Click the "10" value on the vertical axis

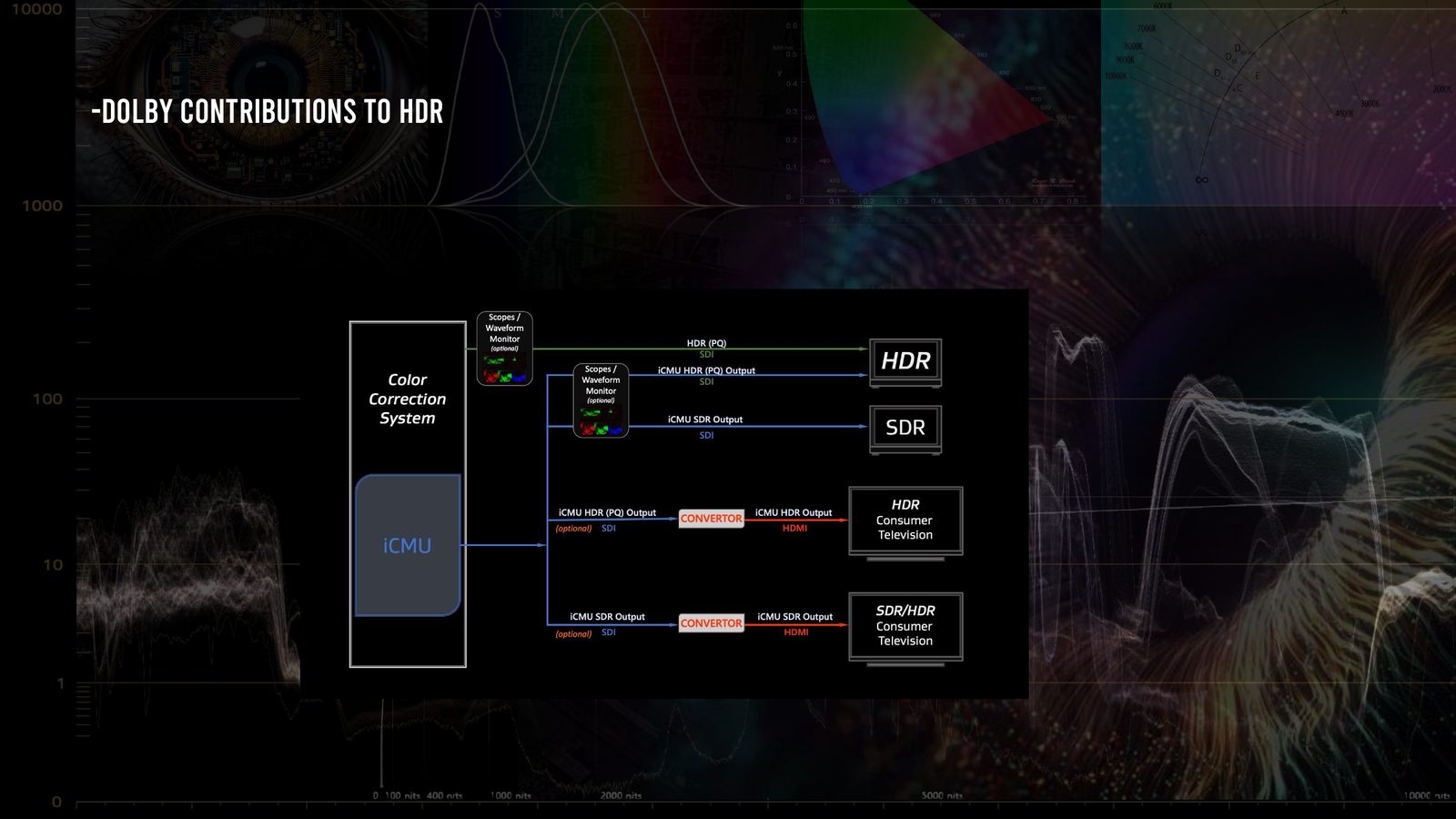point(53,564)
